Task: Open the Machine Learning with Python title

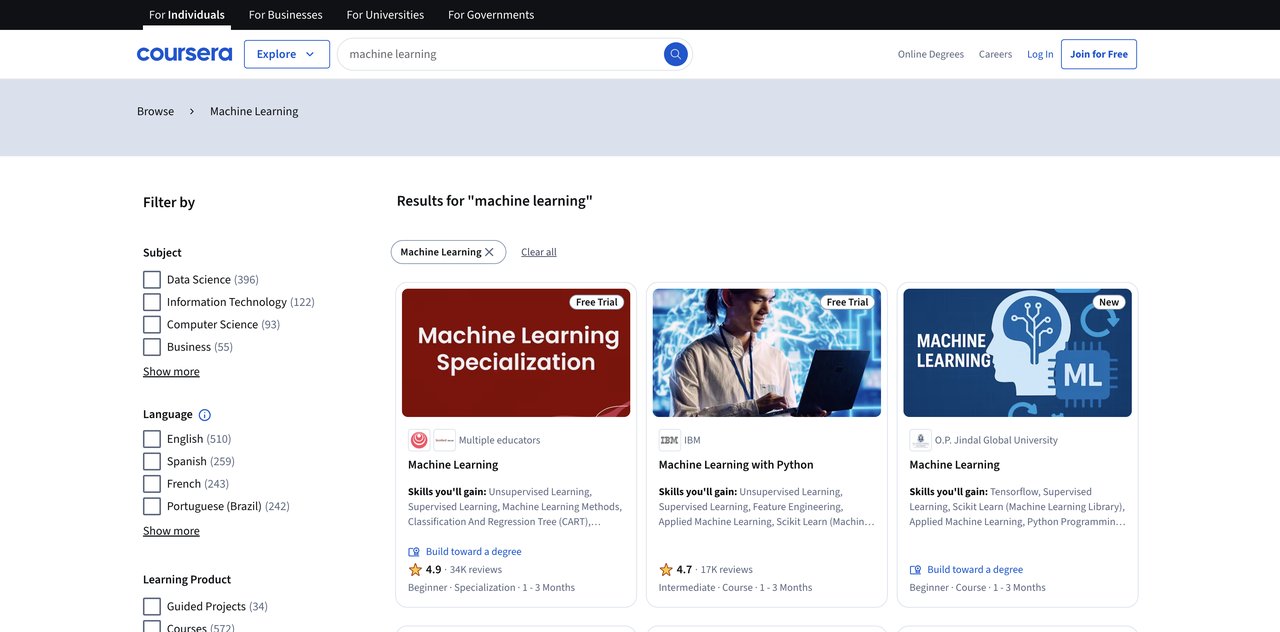Action: 736,465
